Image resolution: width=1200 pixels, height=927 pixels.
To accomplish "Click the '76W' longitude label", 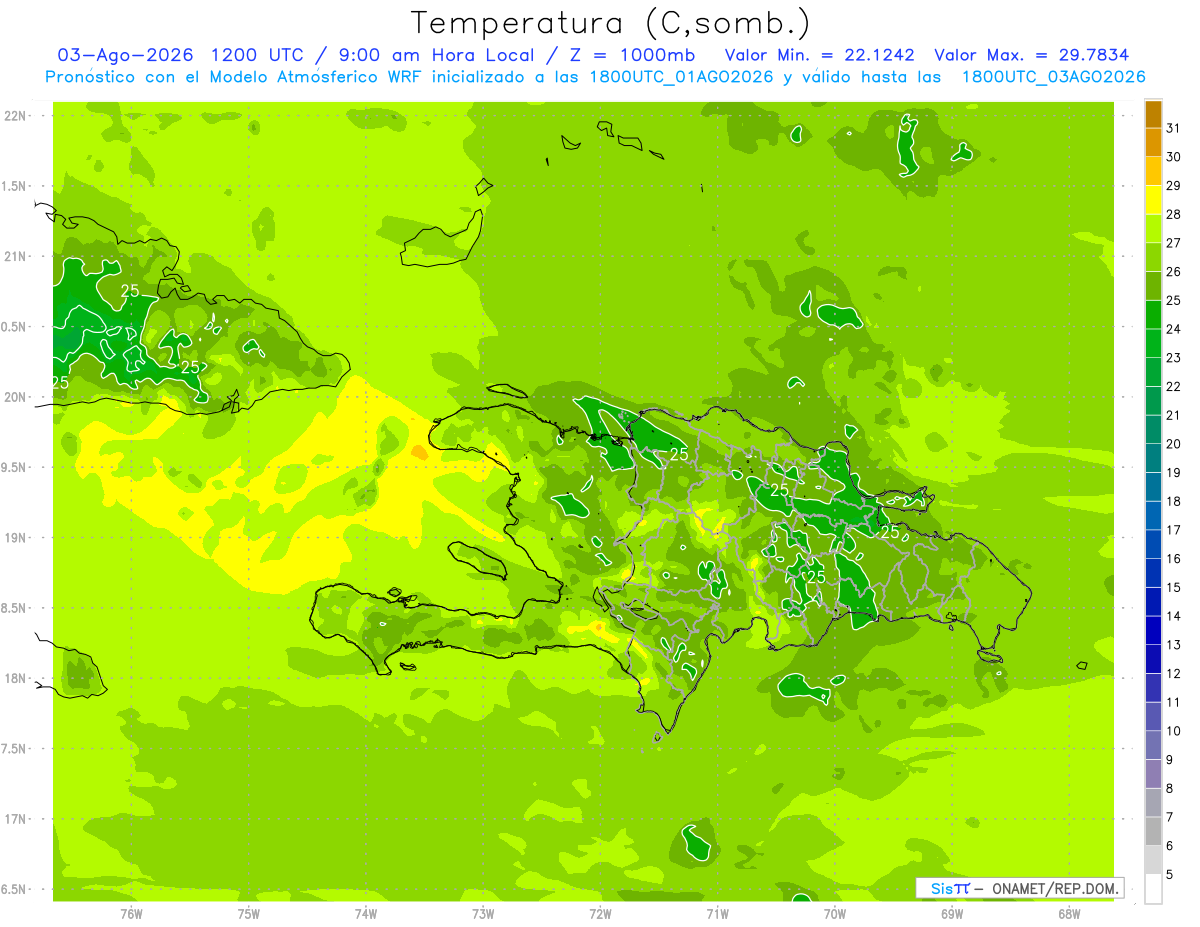I will (x=131, y=914).
